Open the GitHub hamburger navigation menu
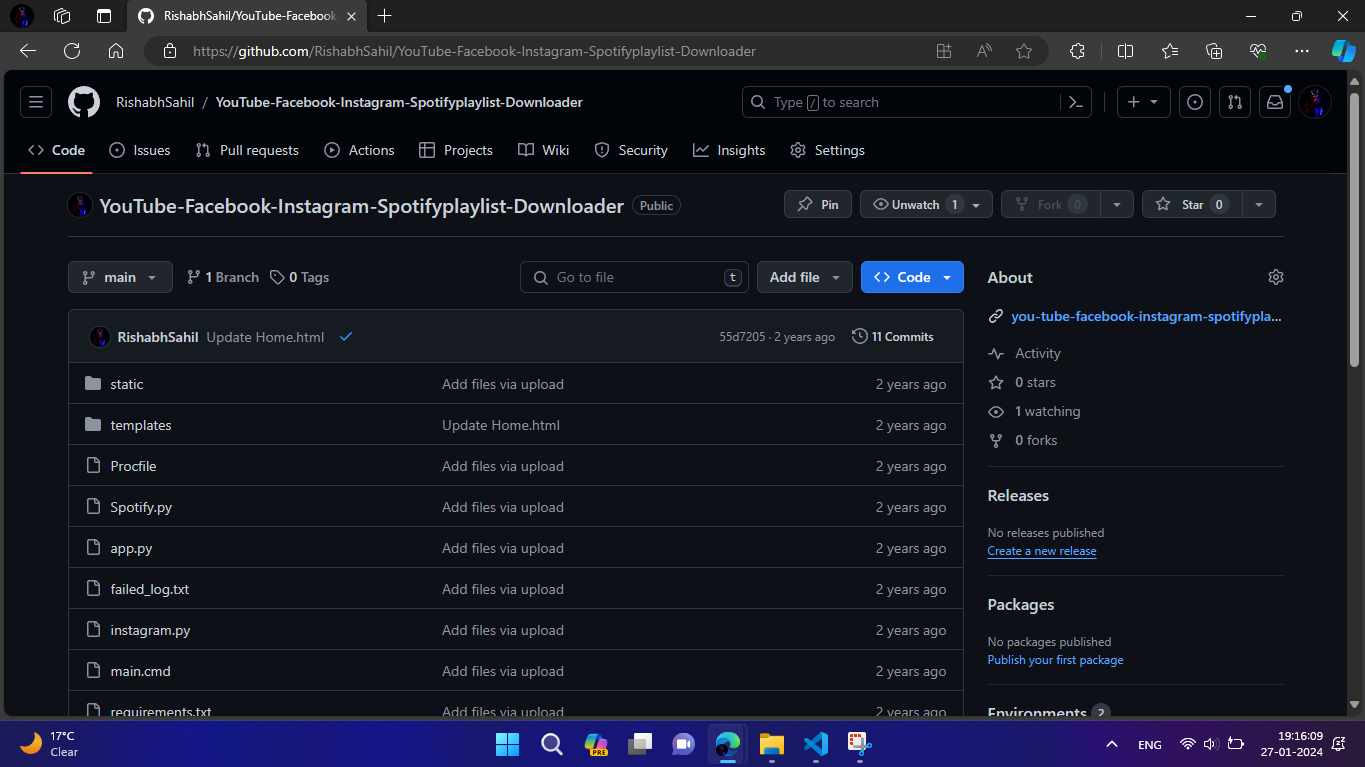This screenshot has height=767, width=1365. pyautogui.click(x=36, y=102)
